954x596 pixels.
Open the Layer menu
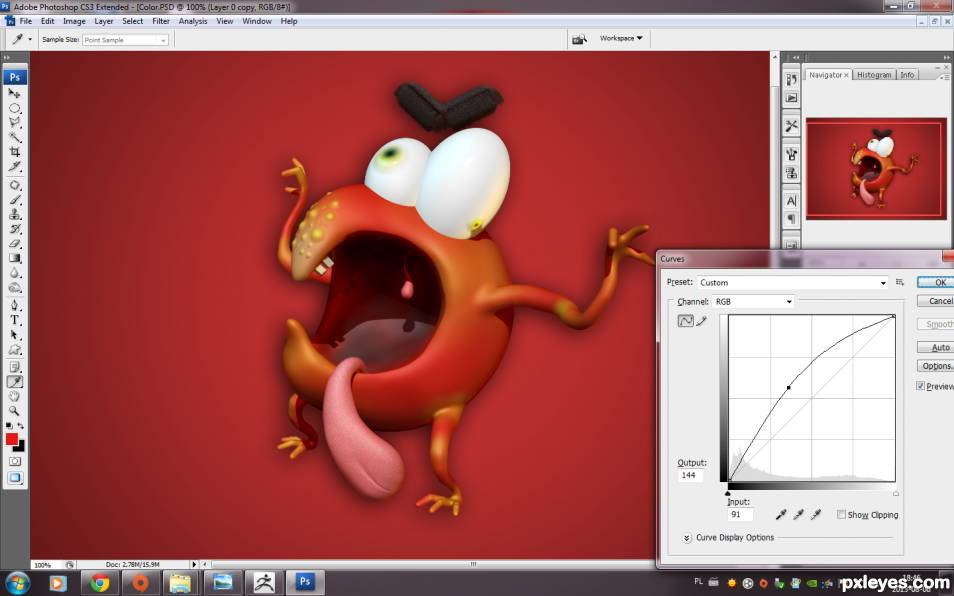click(x=103, y=21)
